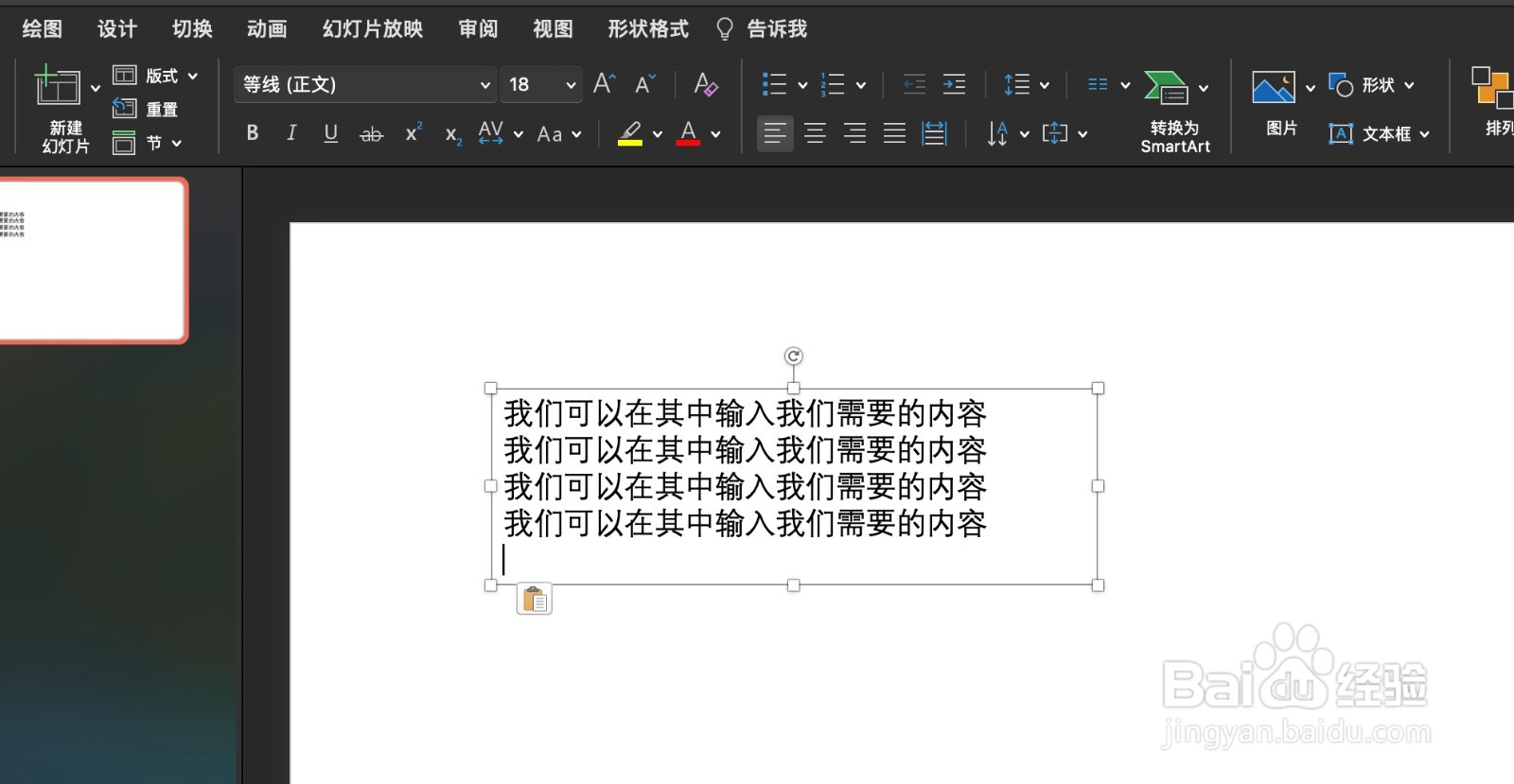This screenshot has width=1514, height=784.
Task: Toggle italic formatting
Action: click(x=291, y=133)
